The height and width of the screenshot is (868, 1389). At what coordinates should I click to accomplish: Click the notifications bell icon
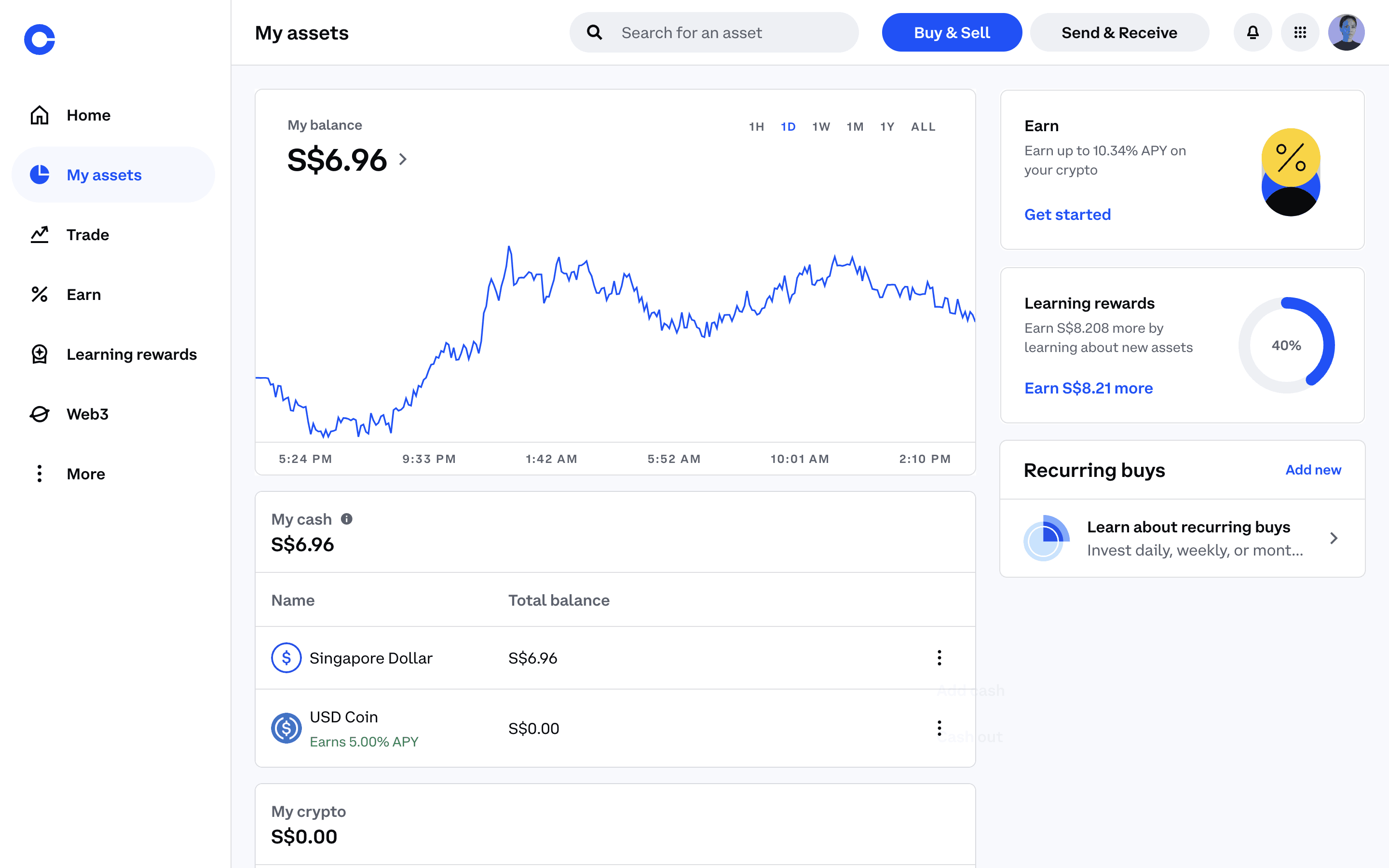1253,33
